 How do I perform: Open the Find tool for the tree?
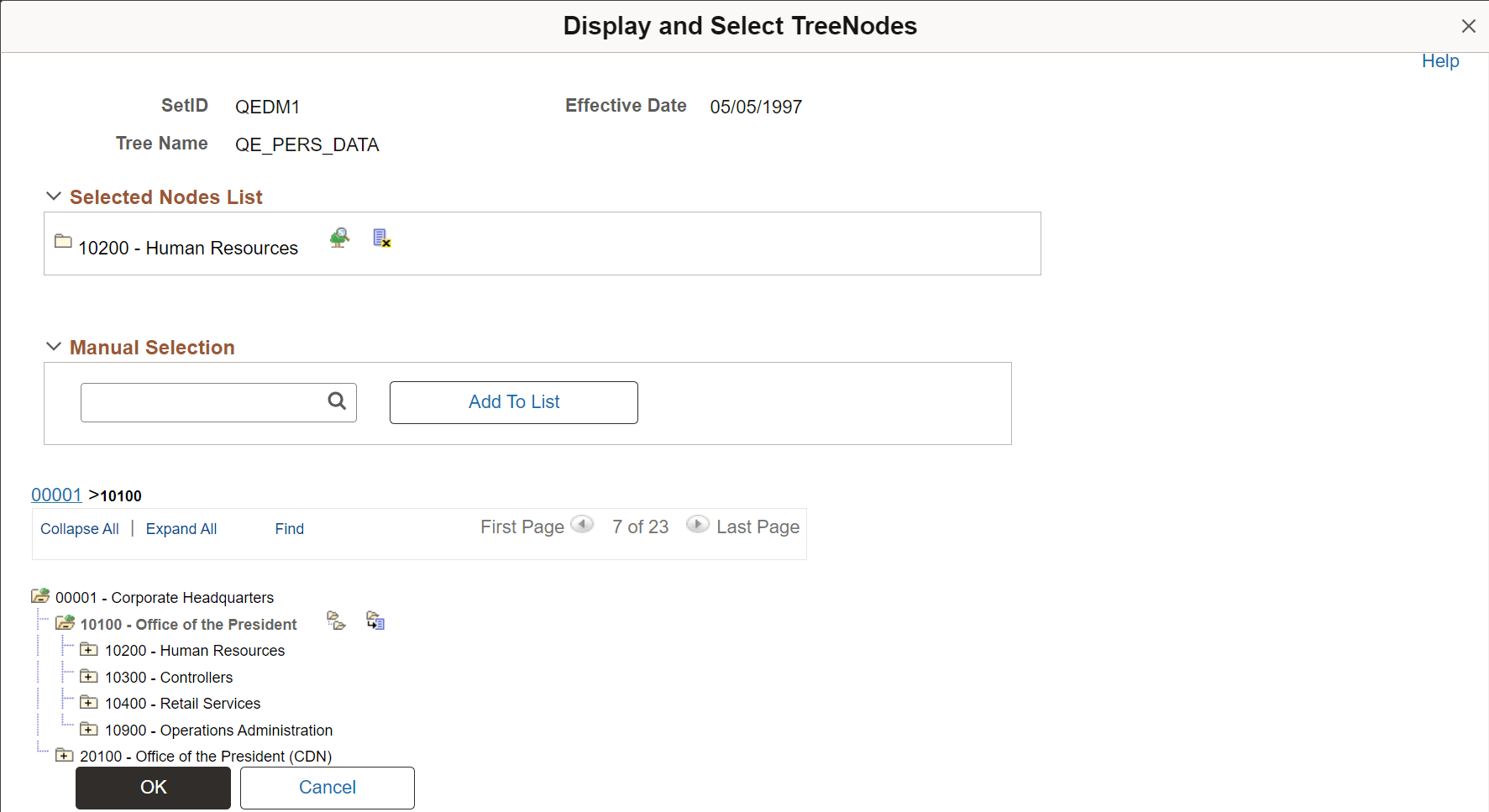[x=289, y=528]
